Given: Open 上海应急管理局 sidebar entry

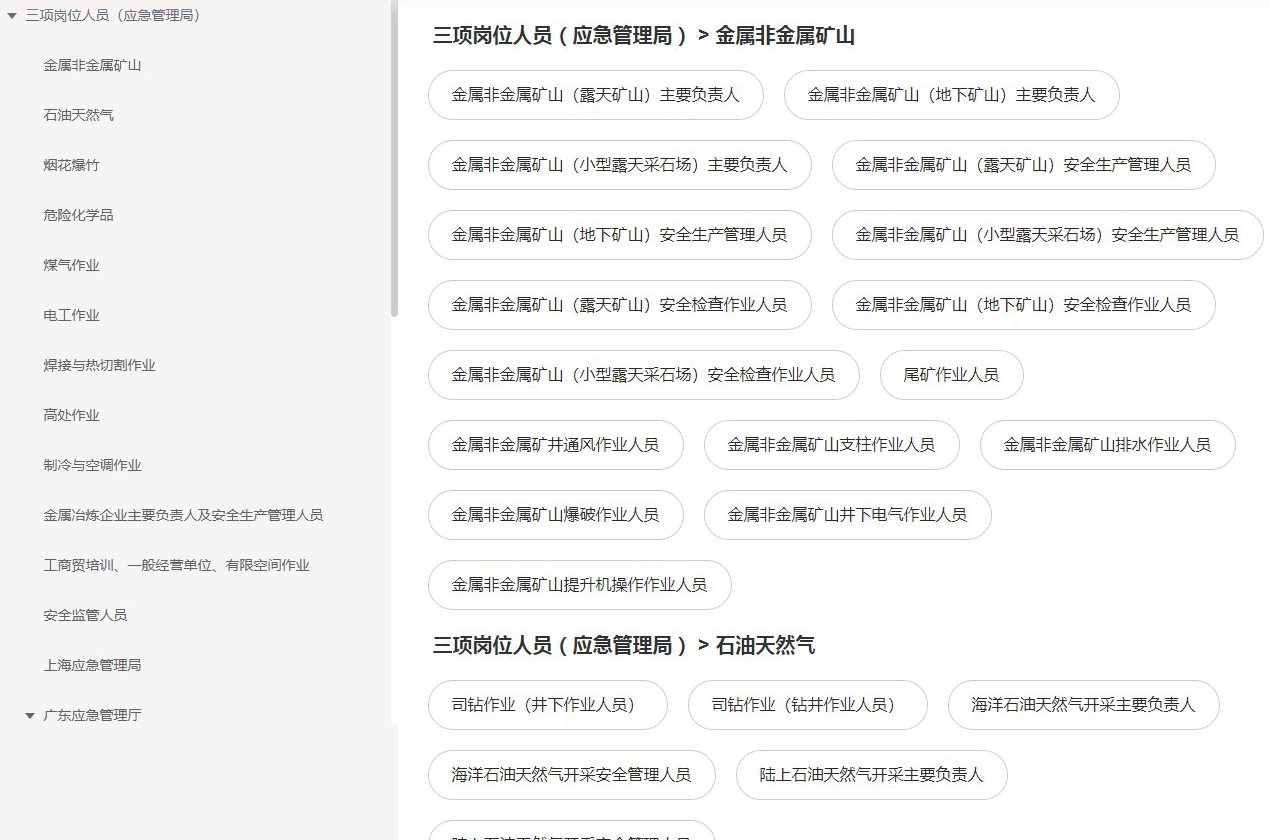Looking at the screenshot, I should (x=92, y=666).
